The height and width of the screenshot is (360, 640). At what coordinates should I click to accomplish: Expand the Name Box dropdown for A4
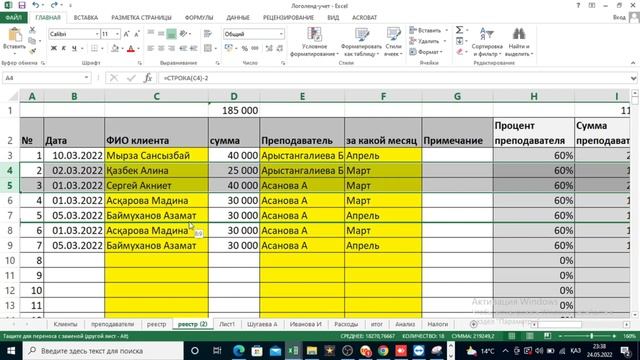point(87,78)
